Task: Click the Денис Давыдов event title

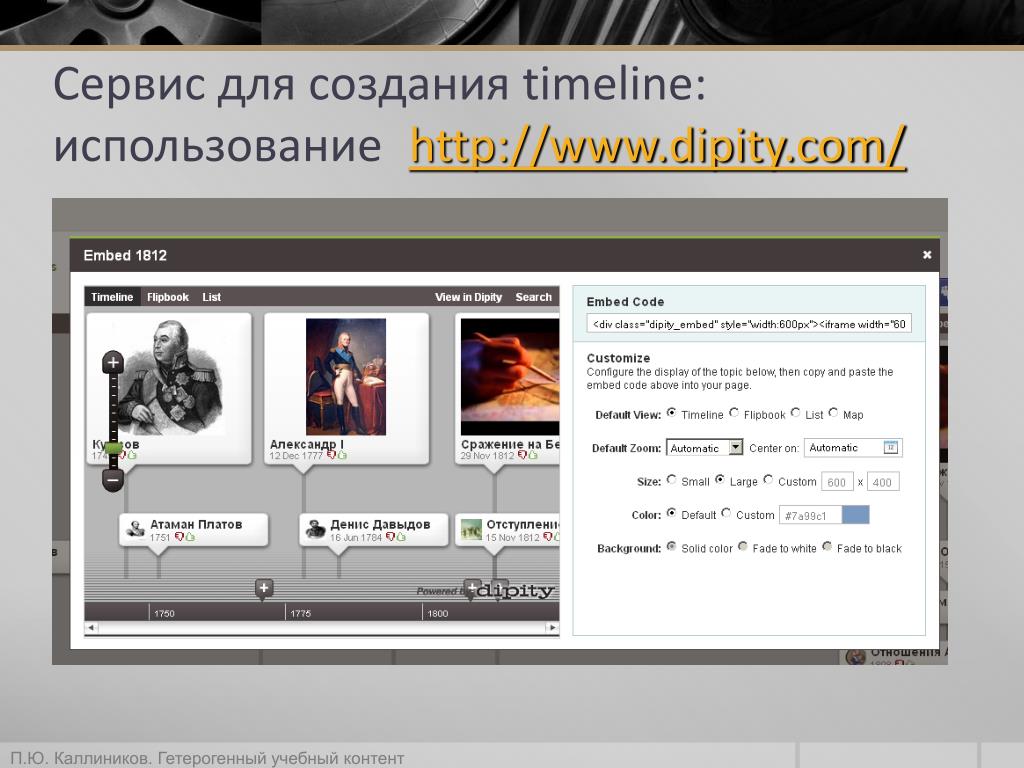Action: click(380, 524)
